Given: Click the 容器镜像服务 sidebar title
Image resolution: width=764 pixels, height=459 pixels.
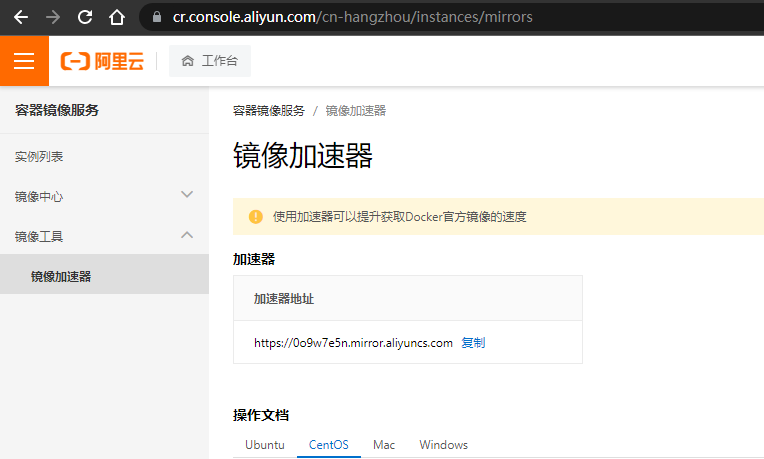Looking at the screenshot, I should [57, 110].
